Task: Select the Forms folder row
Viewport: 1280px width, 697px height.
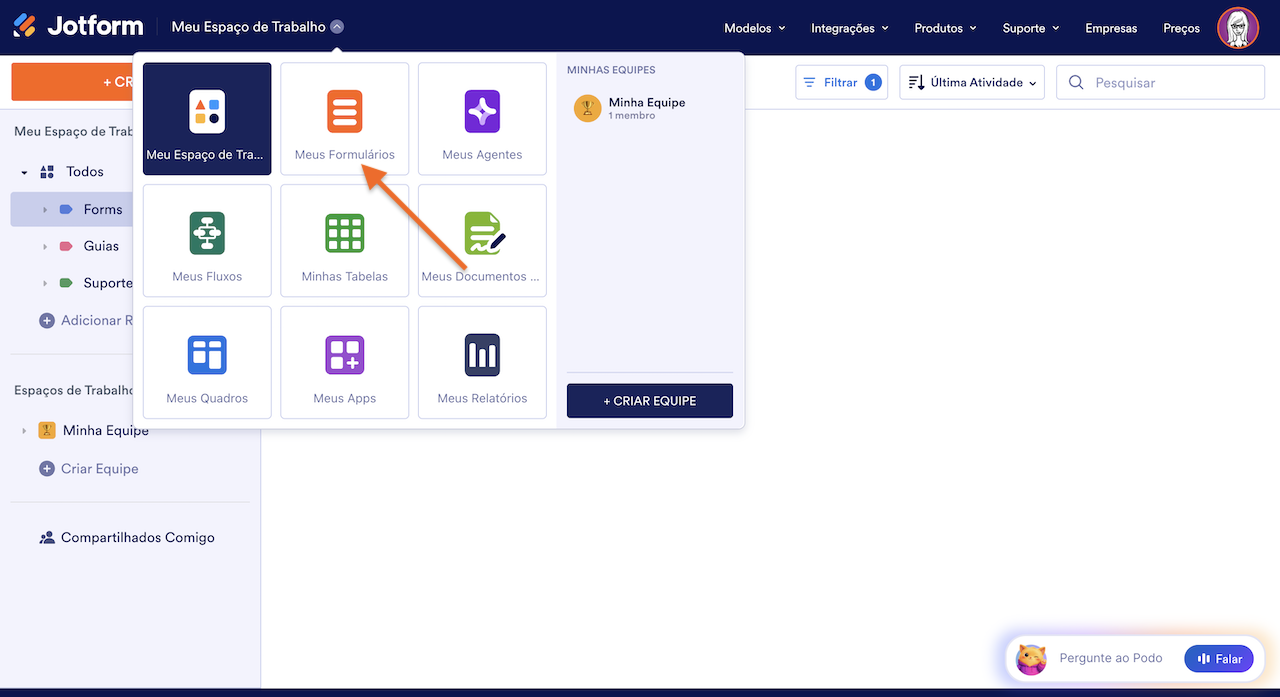Action: point(71,210)
